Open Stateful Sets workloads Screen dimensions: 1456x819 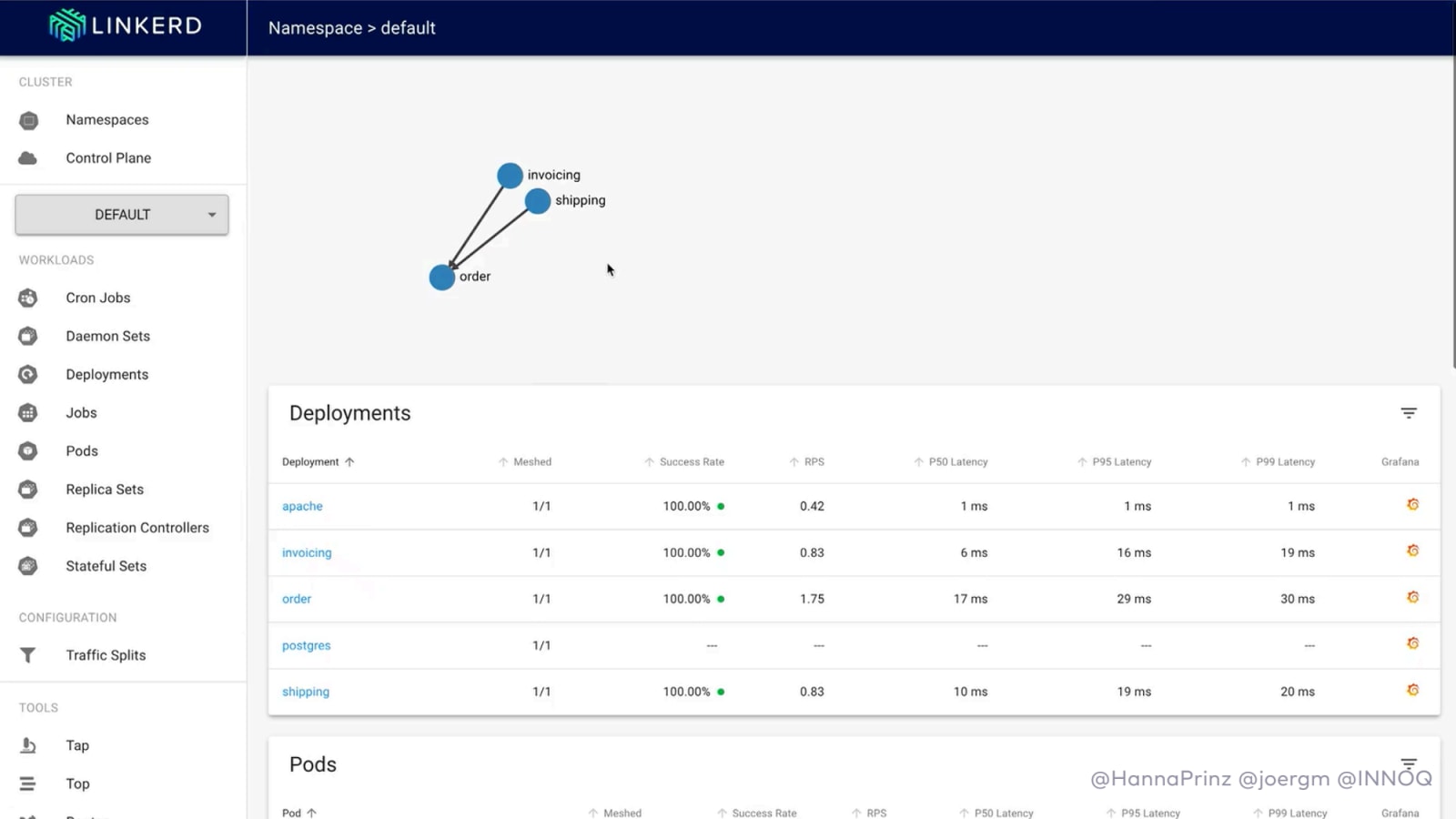tap(106, 566)
